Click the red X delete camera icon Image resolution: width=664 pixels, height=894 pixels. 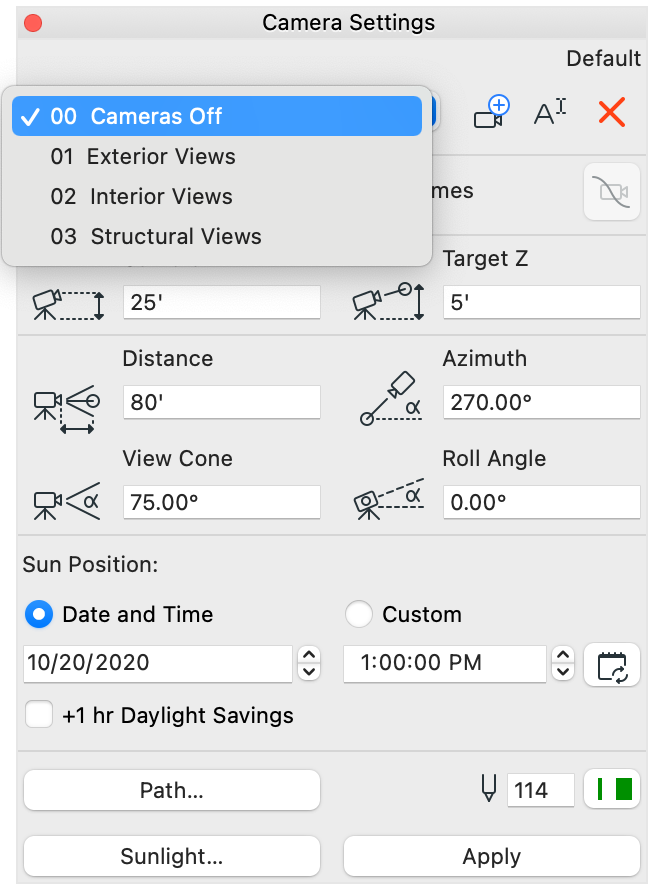tap(611, 112)
